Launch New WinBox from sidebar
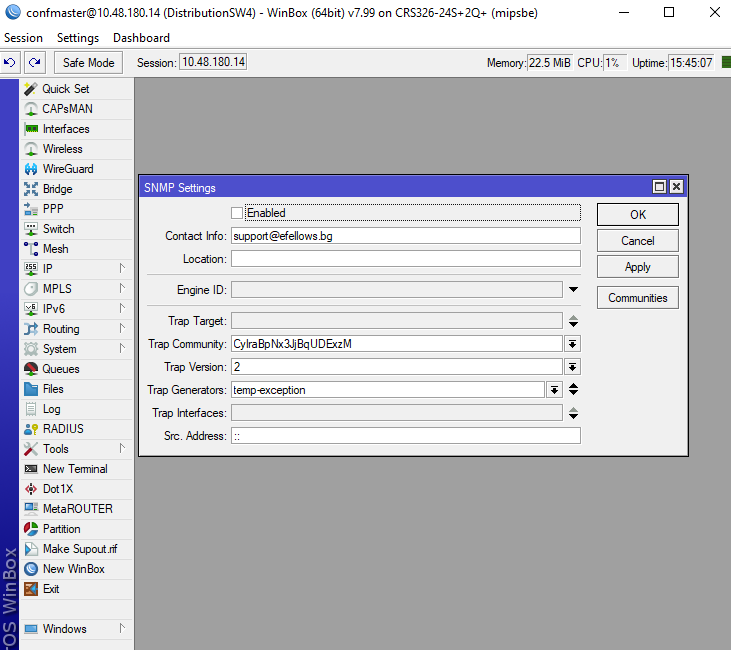 [x=74, y=569]
